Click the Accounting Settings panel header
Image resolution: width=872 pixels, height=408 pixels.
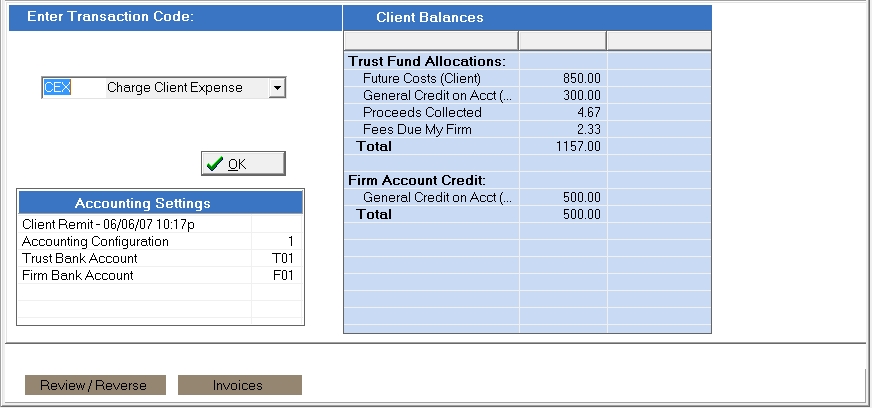point(160,203)
